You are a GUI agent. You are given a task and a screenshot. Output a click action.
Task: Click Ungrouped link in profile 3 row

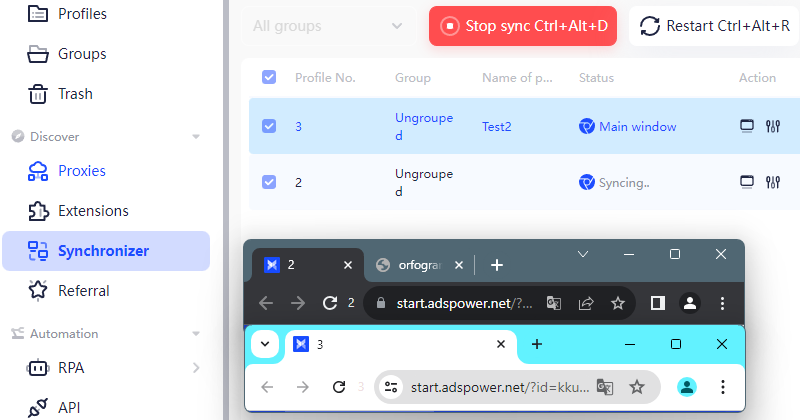click(x=423, y=127)
